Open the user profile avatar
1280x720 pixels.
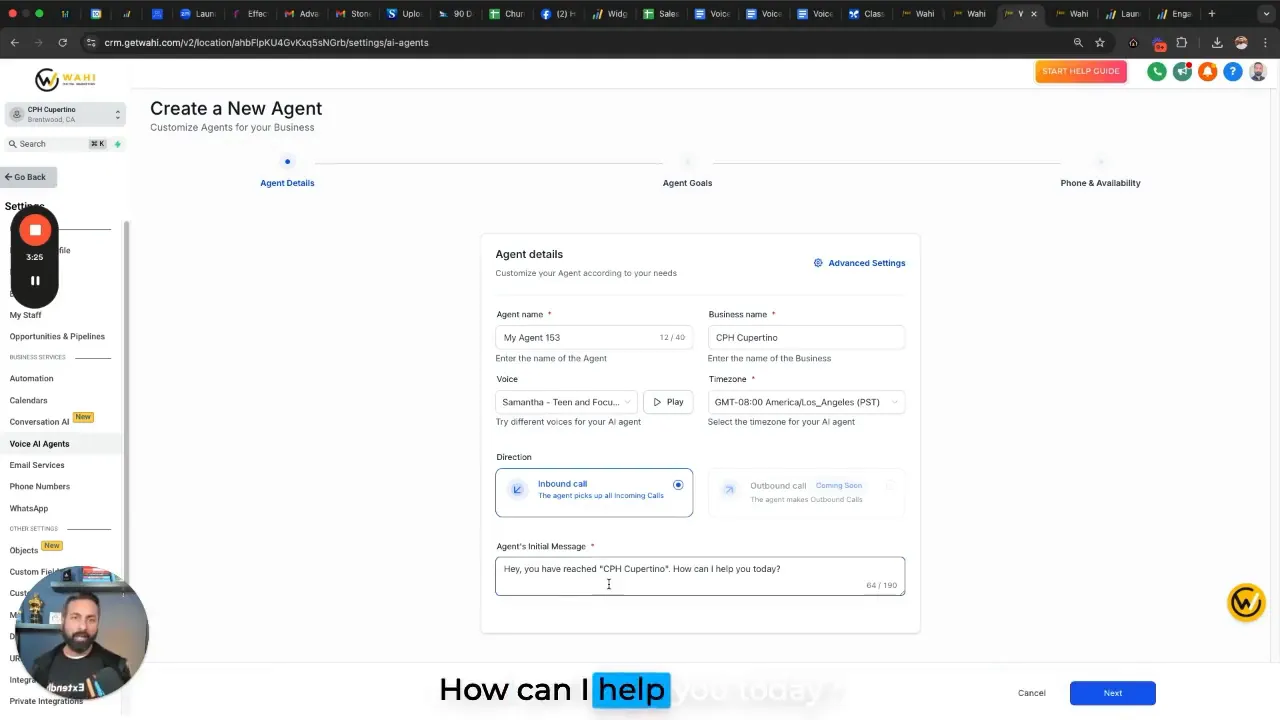1258,72
